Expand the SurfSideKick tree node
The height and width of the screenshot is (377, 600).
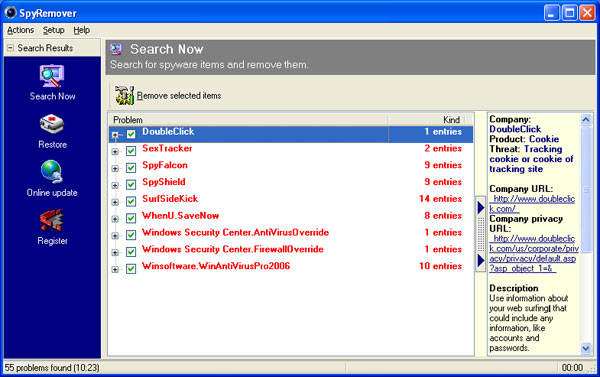(115, 202)
